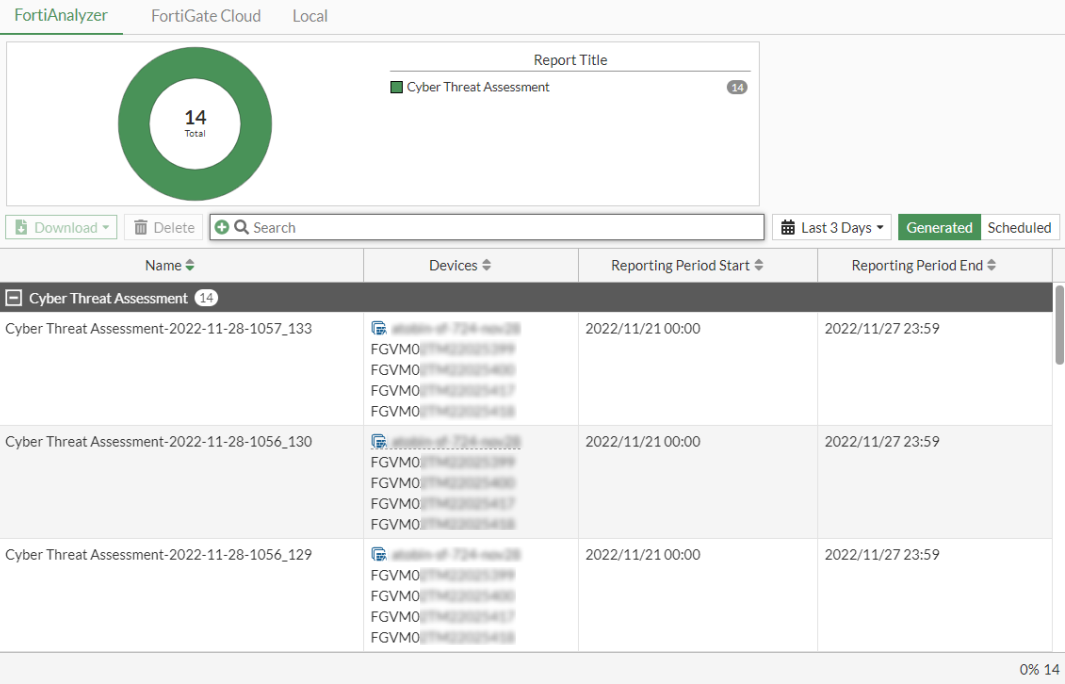Collapse the Cyber Threat Assessment group
1065x684 pixels.
tap(13, 297)
